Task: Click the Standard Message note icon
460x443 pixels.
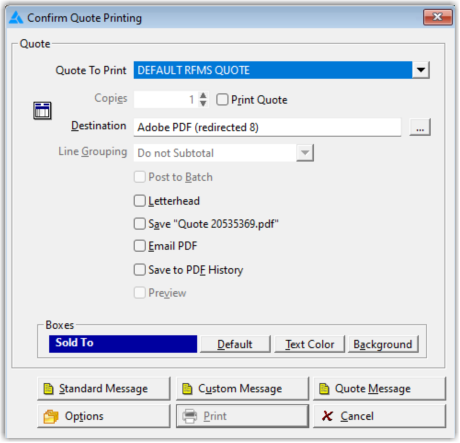Action: 49,389
